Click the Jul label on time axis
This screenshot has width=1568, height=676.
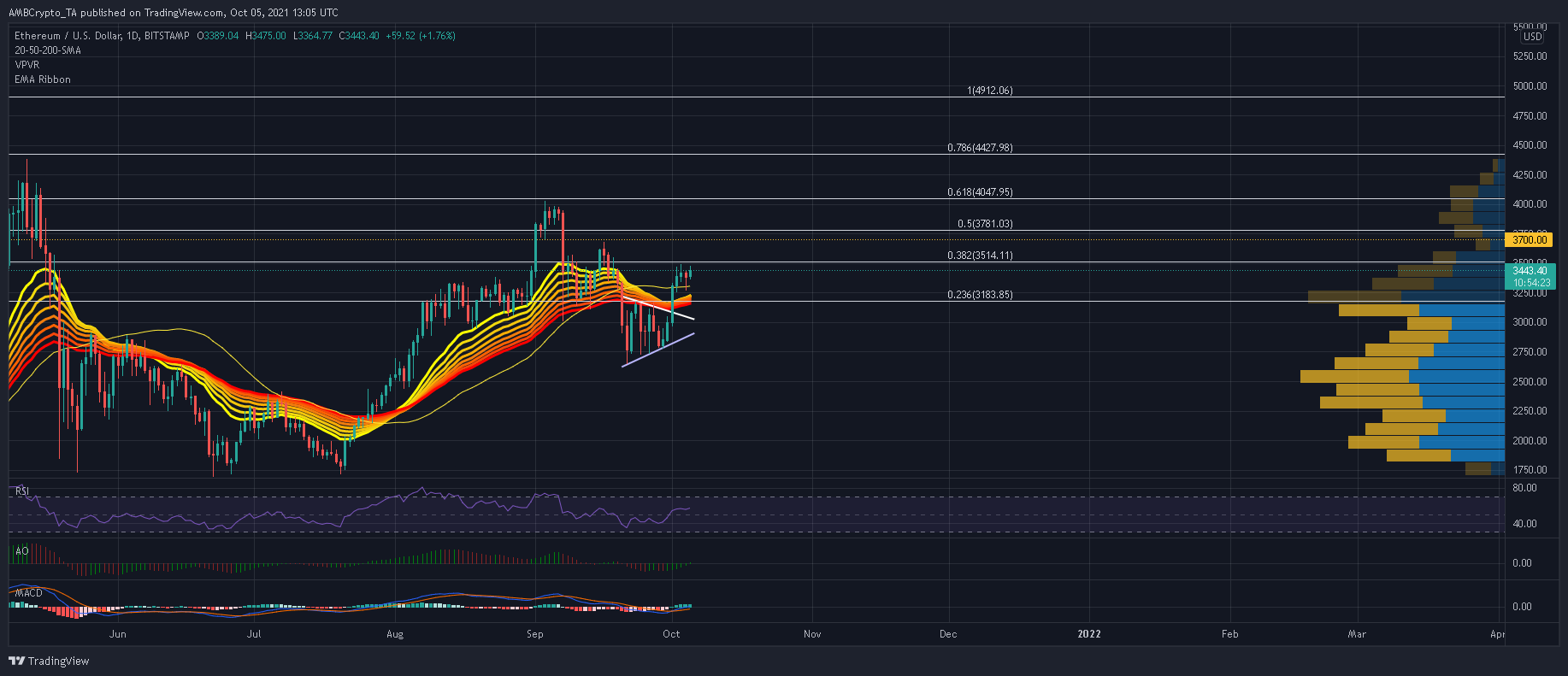pyautogui.click(x=253, y=634)
